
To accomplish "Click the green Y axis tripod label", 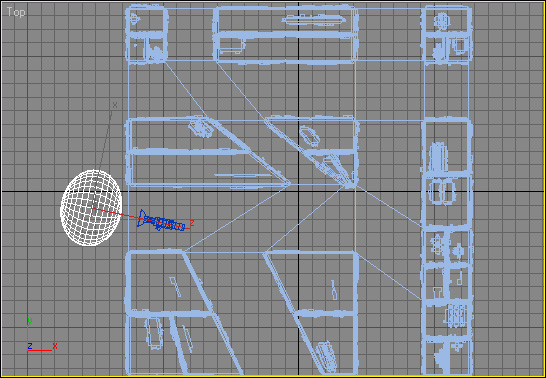I will pos(30,321).
